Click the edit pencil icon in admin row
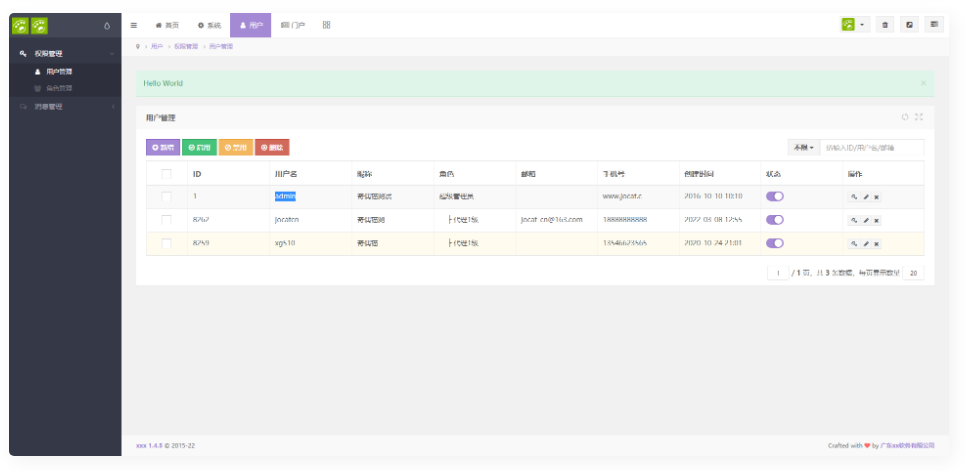 [866, 197]
